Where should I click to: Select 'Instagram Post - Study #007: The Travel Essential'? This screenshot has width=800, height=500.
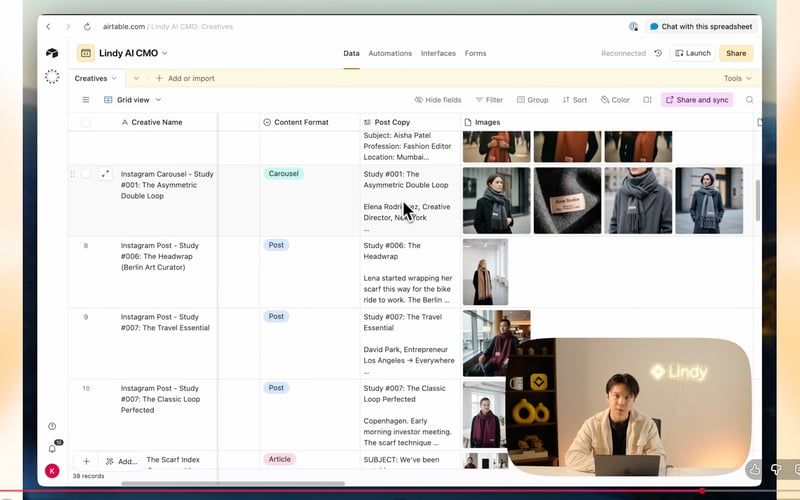click(165, 322)
